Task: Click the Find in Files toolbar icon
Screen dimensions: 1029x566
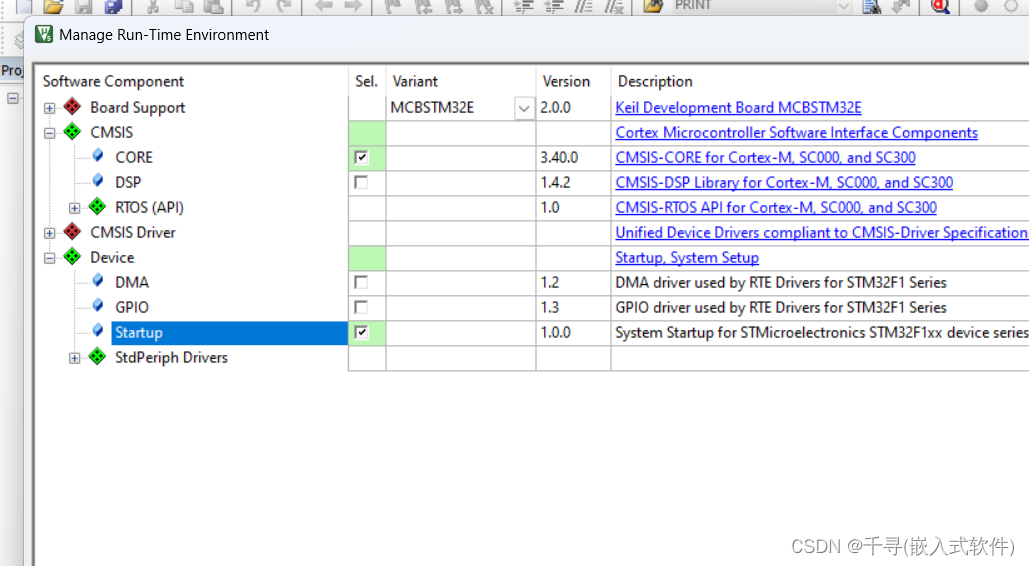Action: [x=653, y=7]
